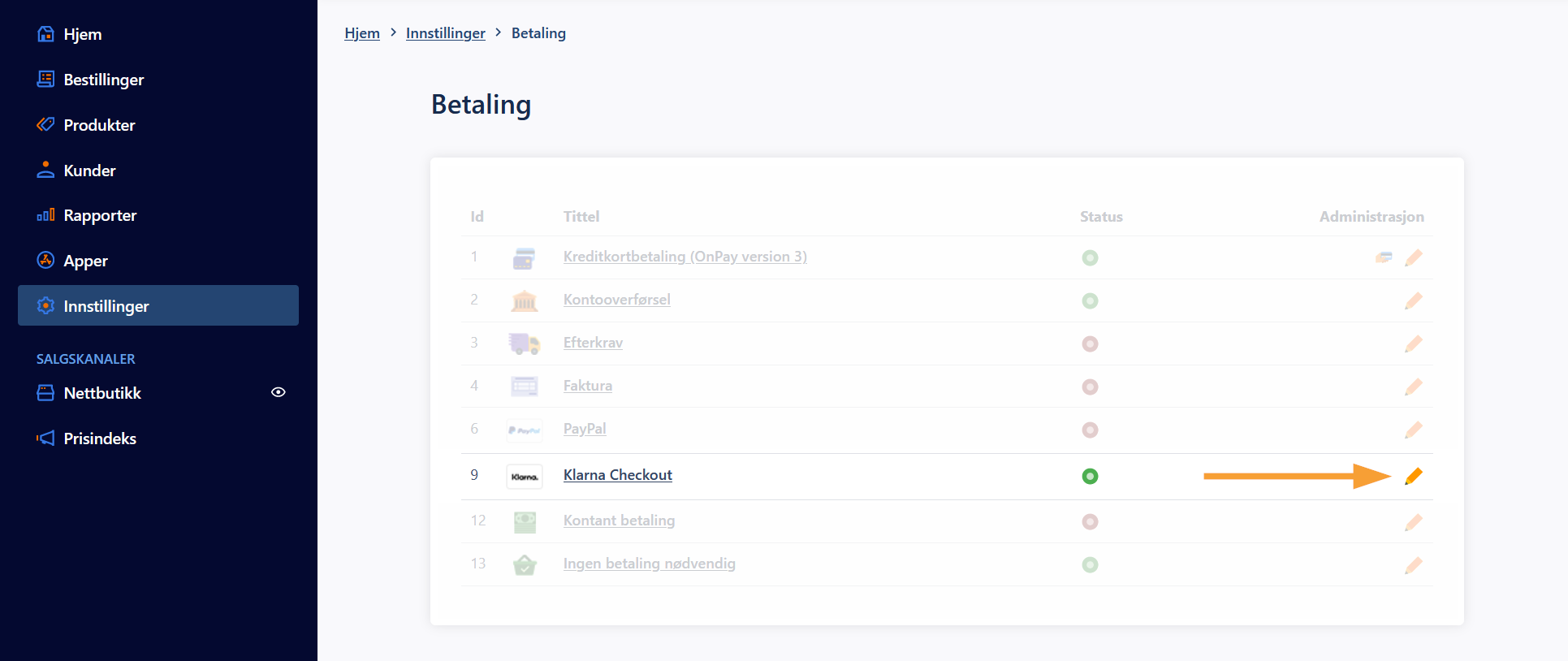
Task: Click the Kunder person icon
Action: (x=46, y=171)
